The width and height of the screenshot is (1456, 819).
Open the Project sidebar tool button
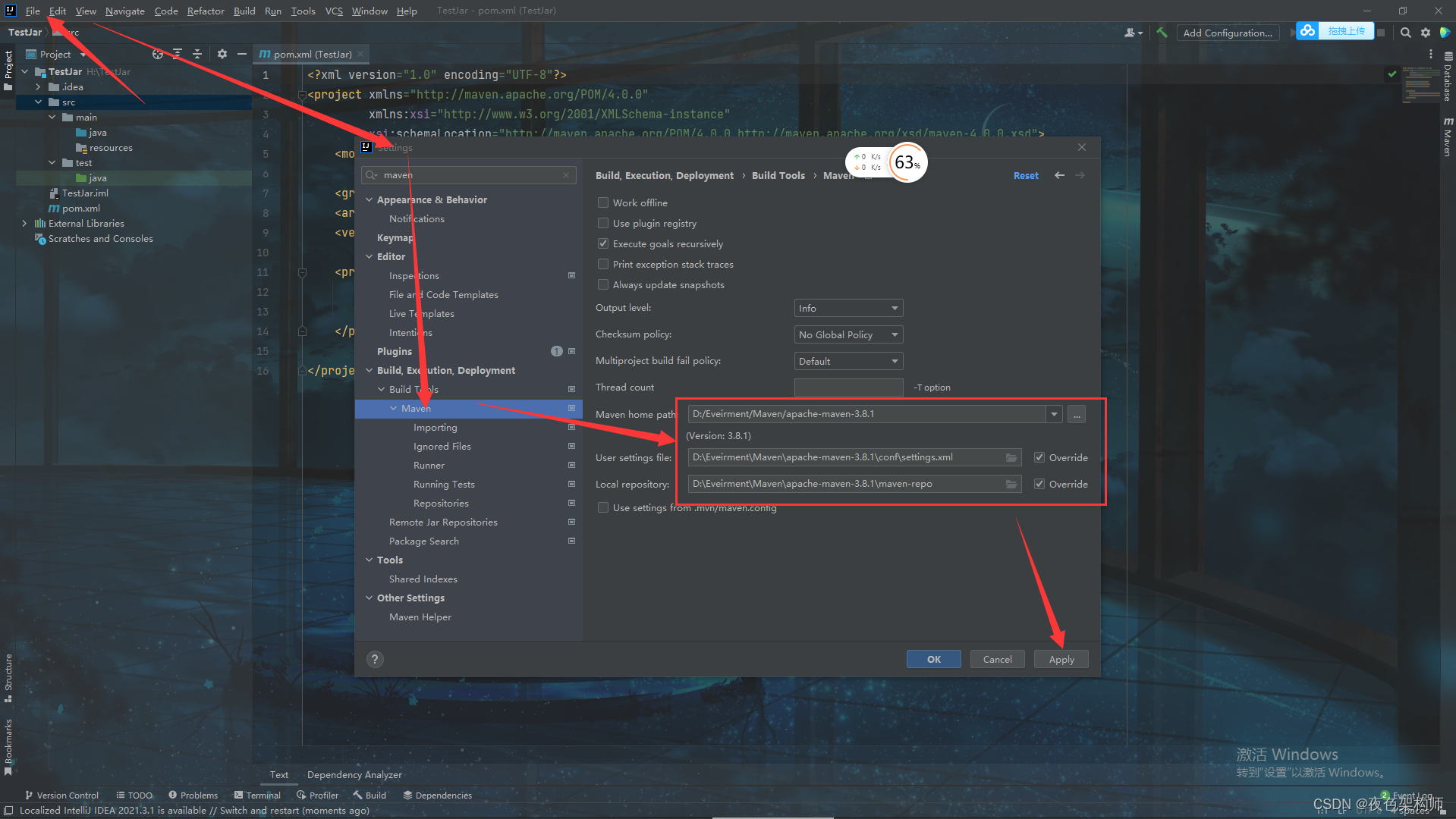coord(8,70)
